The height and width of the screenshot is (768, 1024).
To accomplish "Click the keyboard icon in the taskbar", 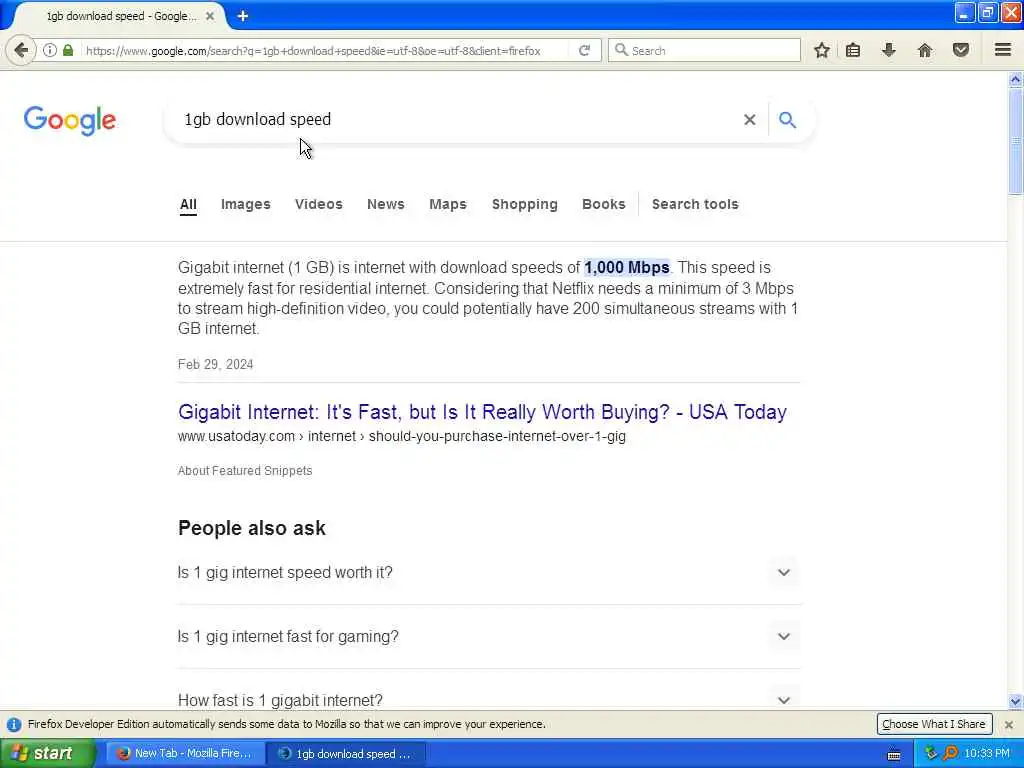I will click(894, 755).
